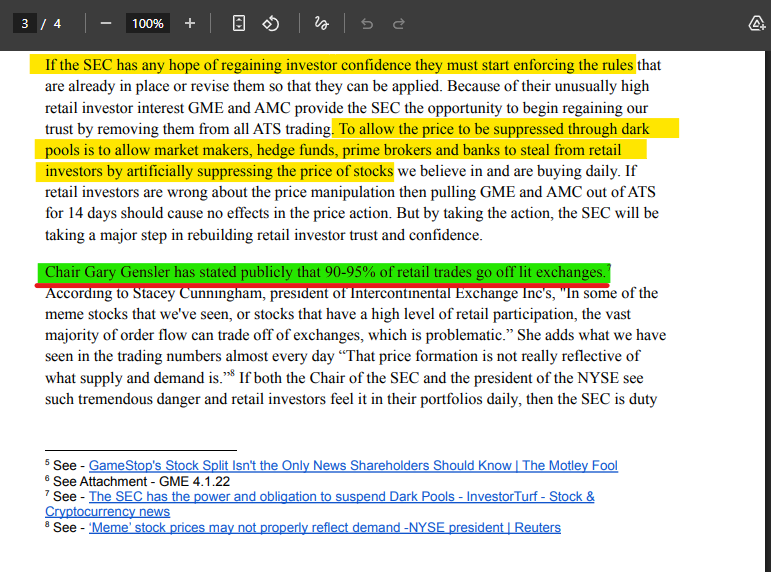Image resolution: width=771 pixels, height=572 pixels.
Task: Click the redo arrow icon
Action: 399,24
